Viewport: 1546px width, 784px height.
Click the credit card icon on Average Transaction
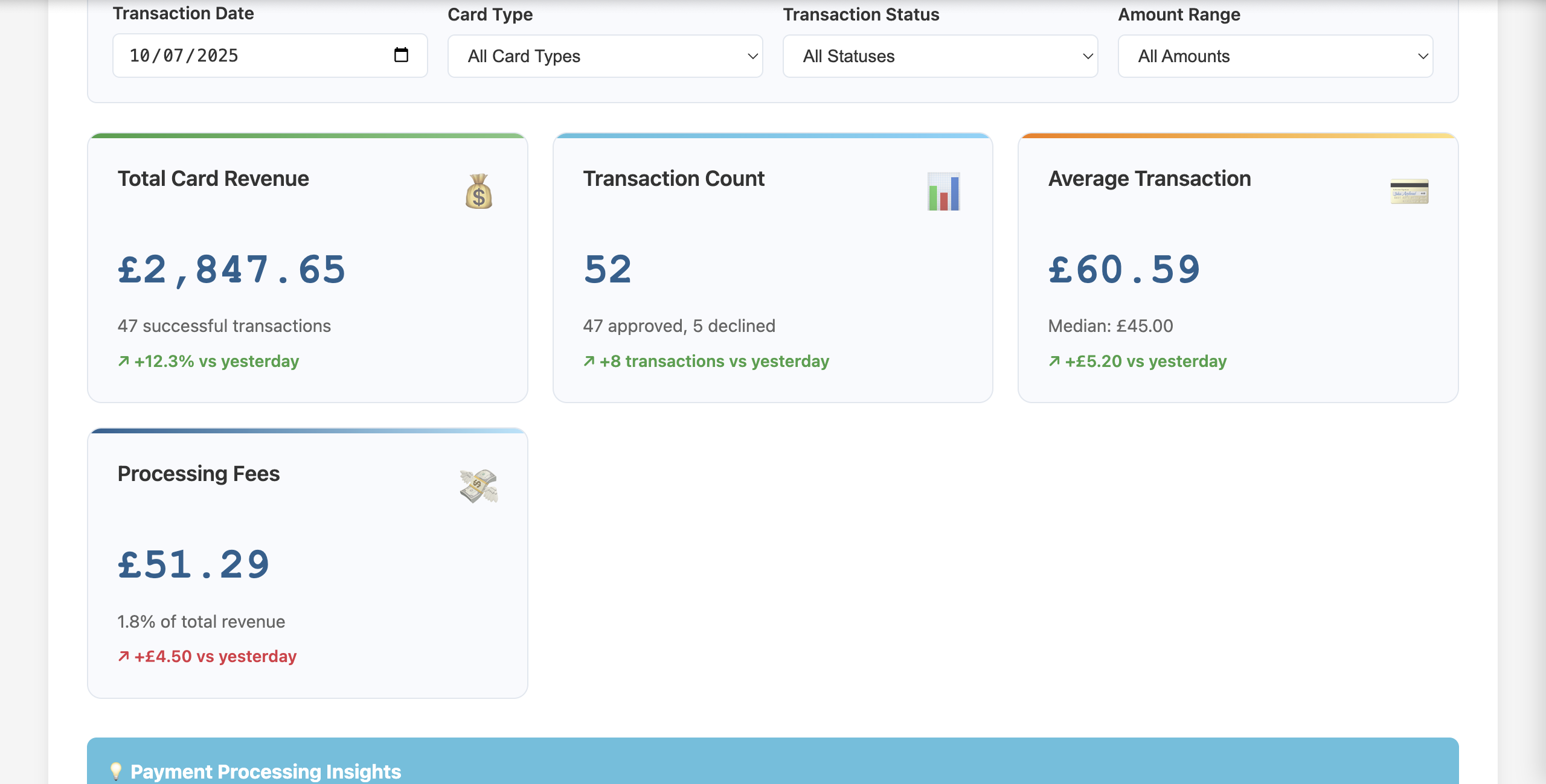[x=1408, y=192]
